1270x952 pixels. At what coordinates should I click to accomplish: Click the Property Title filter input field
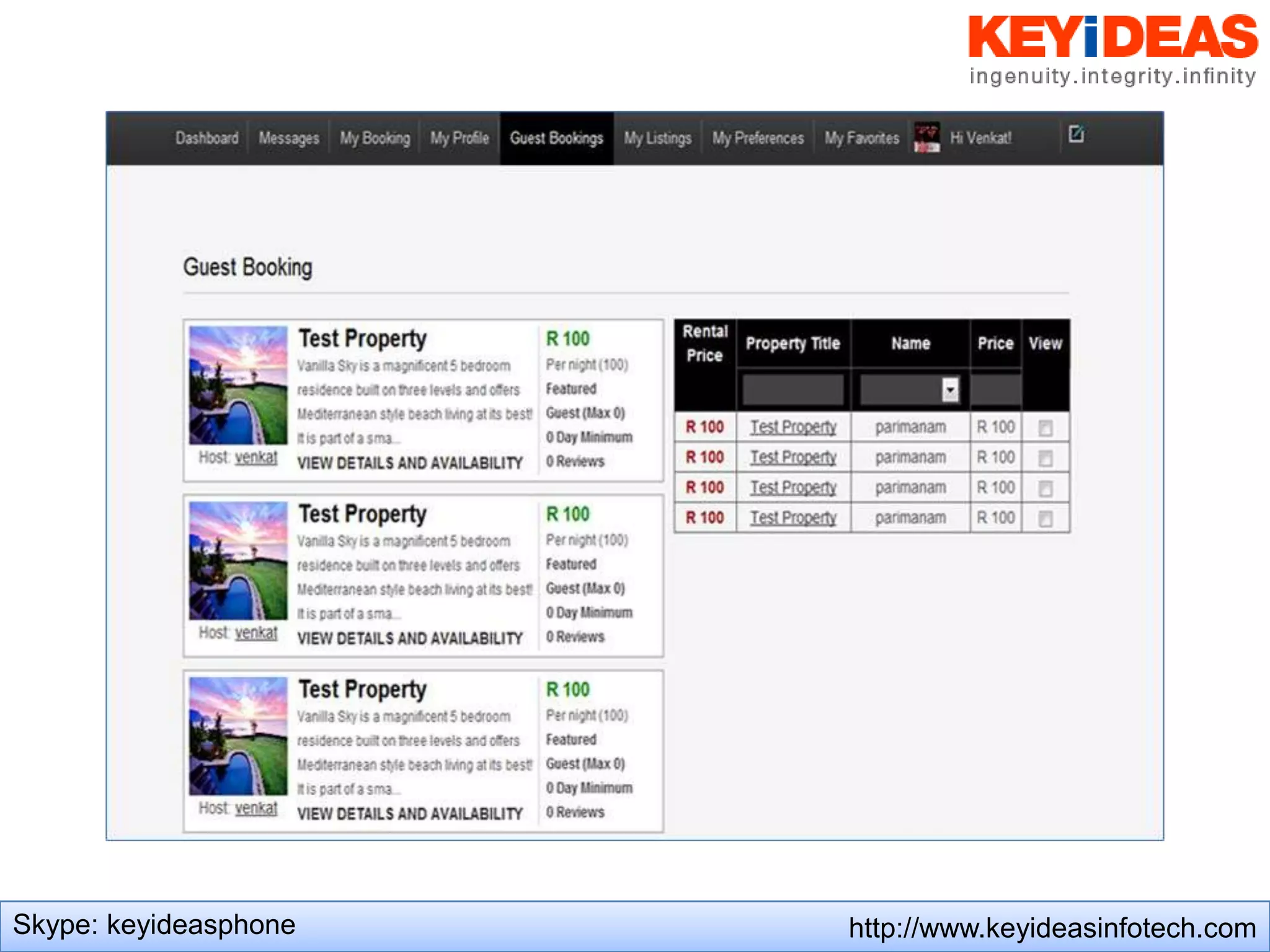click(793, 389)
